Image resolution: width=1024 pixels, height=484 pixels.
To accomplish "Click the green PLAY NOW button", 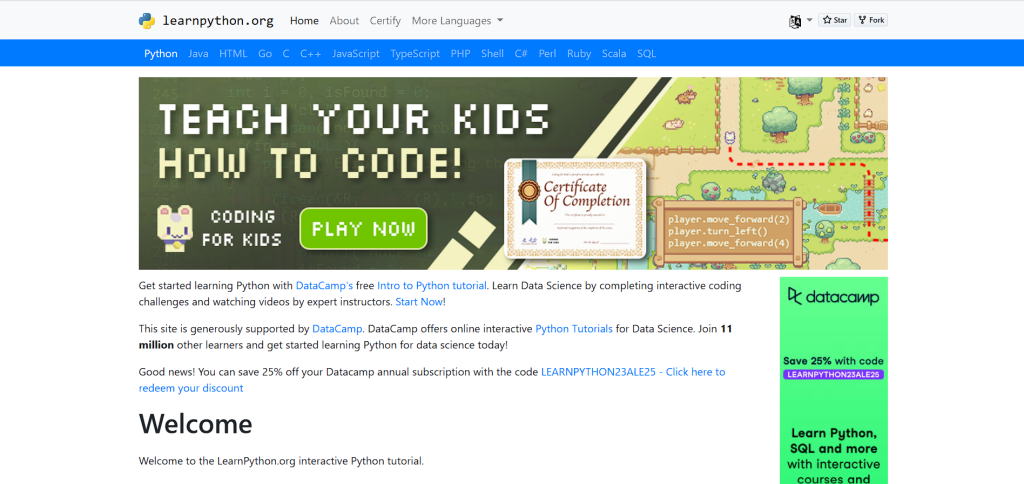I will point(364,229).
